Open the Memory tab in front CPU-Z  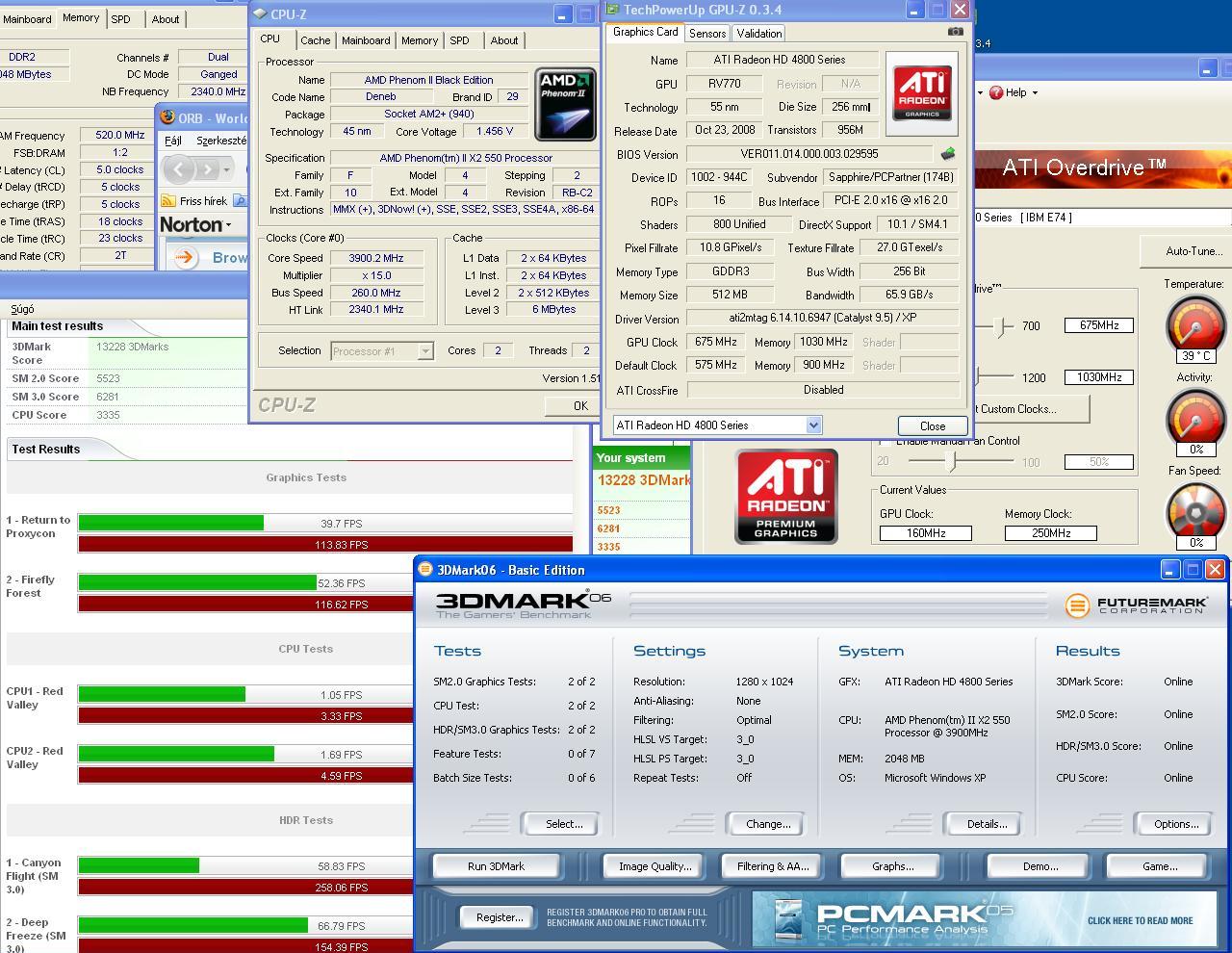pyautogui.click(x=420, y=40)
